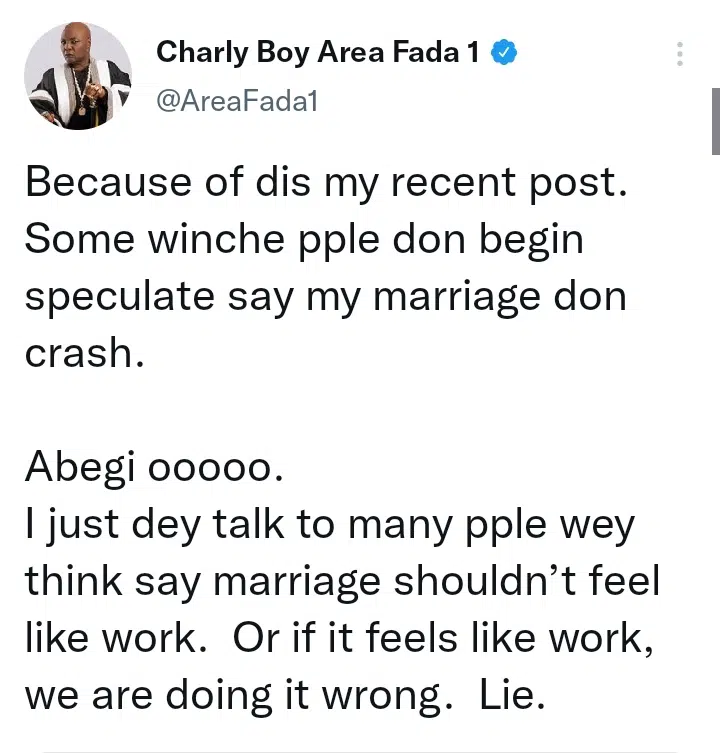Open the tweet's three-dot more options menu
Image resolution: width=720 pixels, height=753 pixels.
coord(680,54)
